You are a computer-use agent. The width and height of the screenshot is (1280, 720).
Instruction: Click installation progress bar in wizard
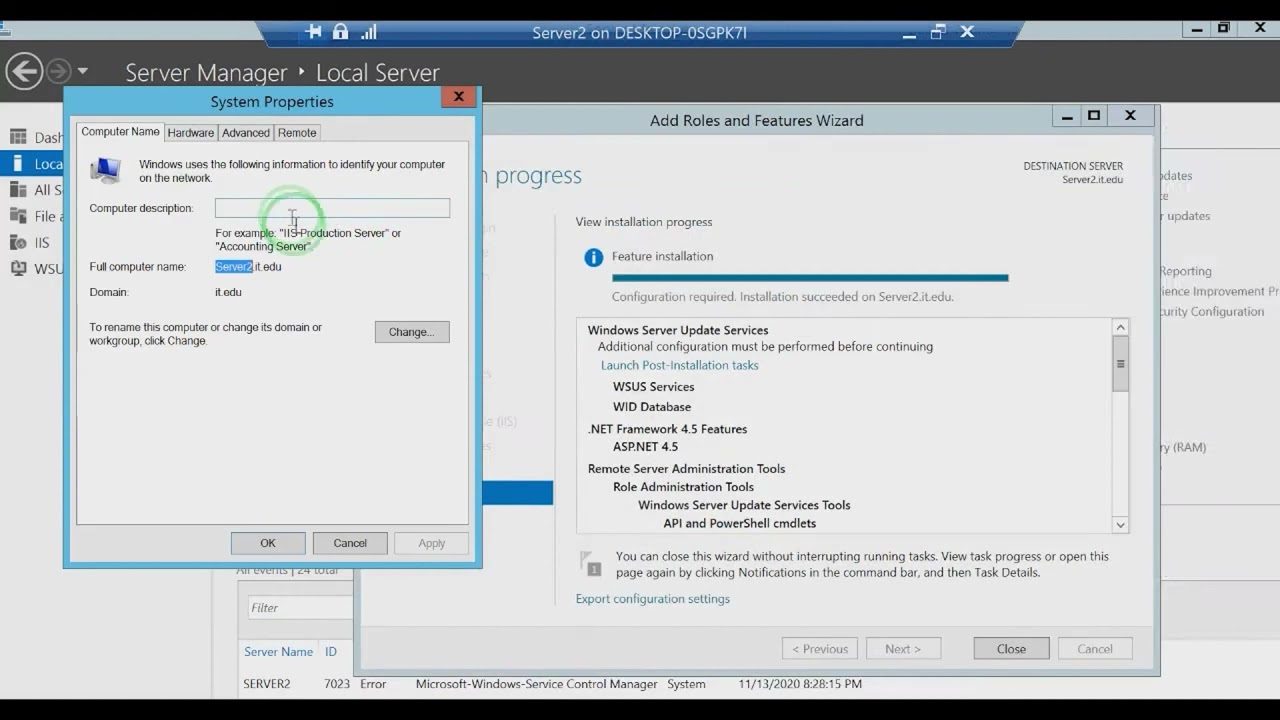tap(810, 278)
